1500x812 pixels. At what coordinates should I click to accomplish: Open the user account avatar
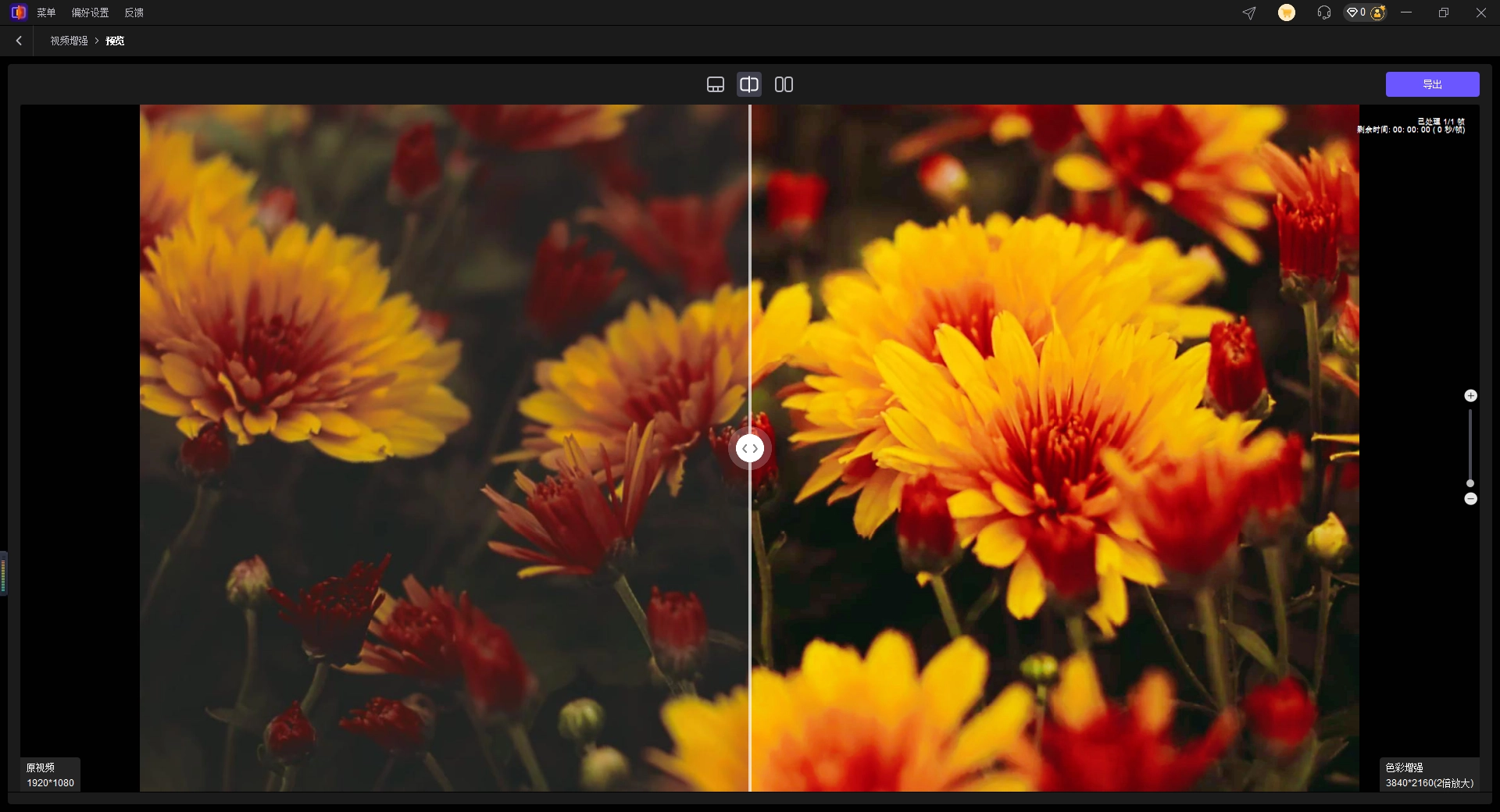click(1378, 12)
